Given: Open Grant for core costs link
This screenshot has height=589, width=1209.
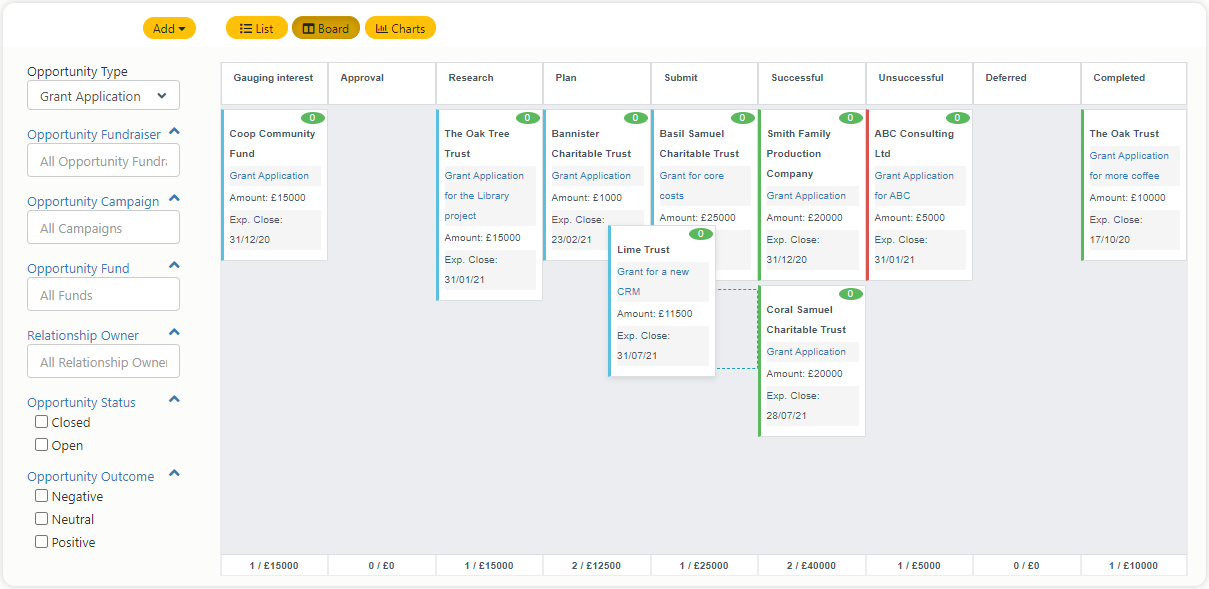Looking at the screenshot, I should (x=691, y=186).
